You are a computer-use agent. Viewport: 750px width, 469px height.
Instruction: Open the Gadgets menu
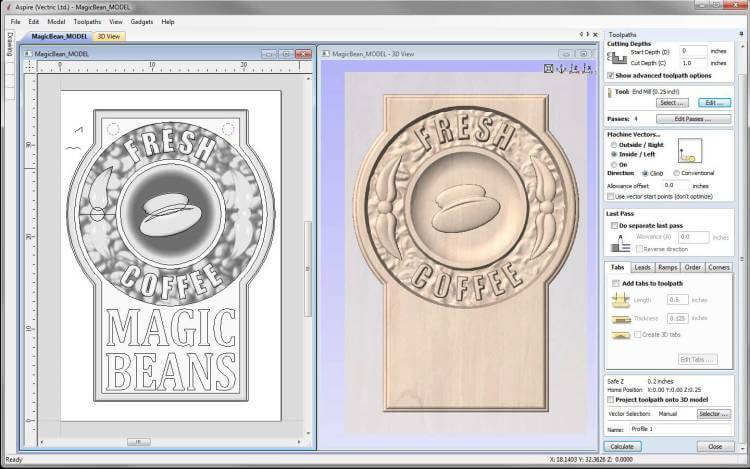click(142, 22)
